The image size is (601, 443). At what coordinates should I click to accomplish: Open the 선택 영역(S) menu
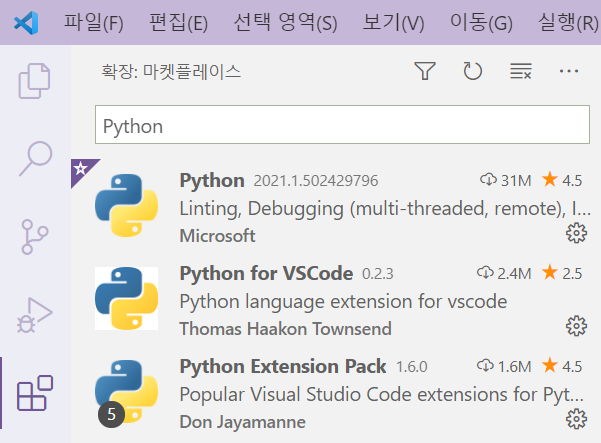coord(286,23)
